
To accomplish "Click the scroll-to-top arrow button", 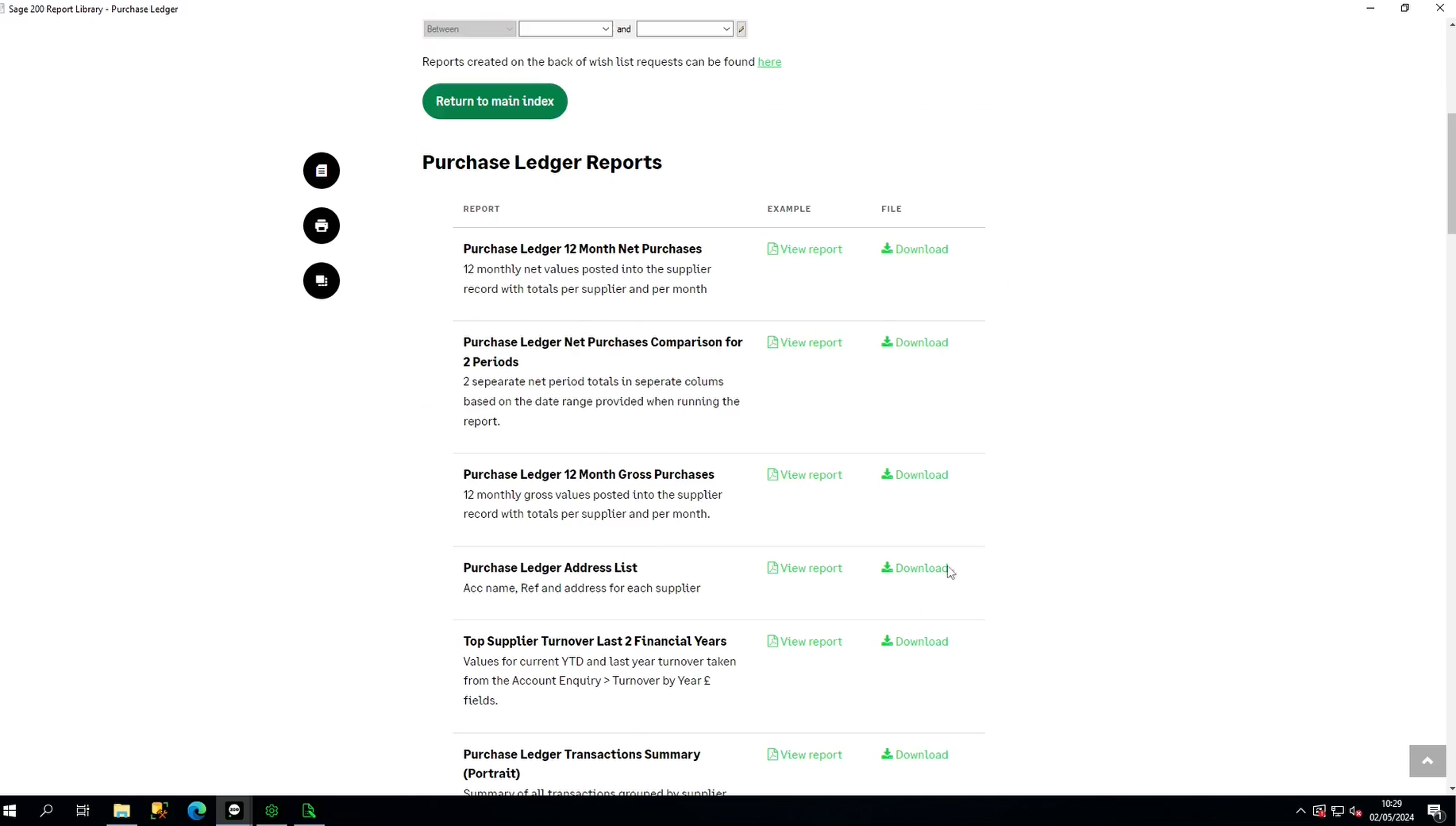I will 1427,761.
